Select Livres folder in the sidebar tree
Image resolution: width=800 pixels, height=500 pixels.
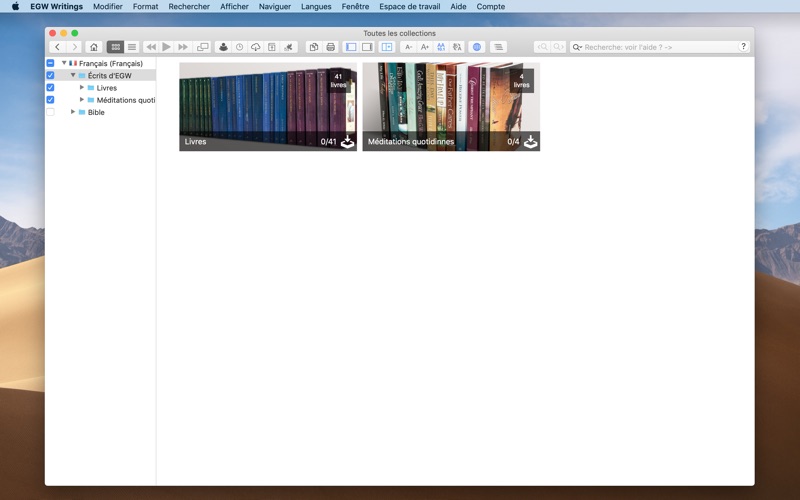(107, 88)
